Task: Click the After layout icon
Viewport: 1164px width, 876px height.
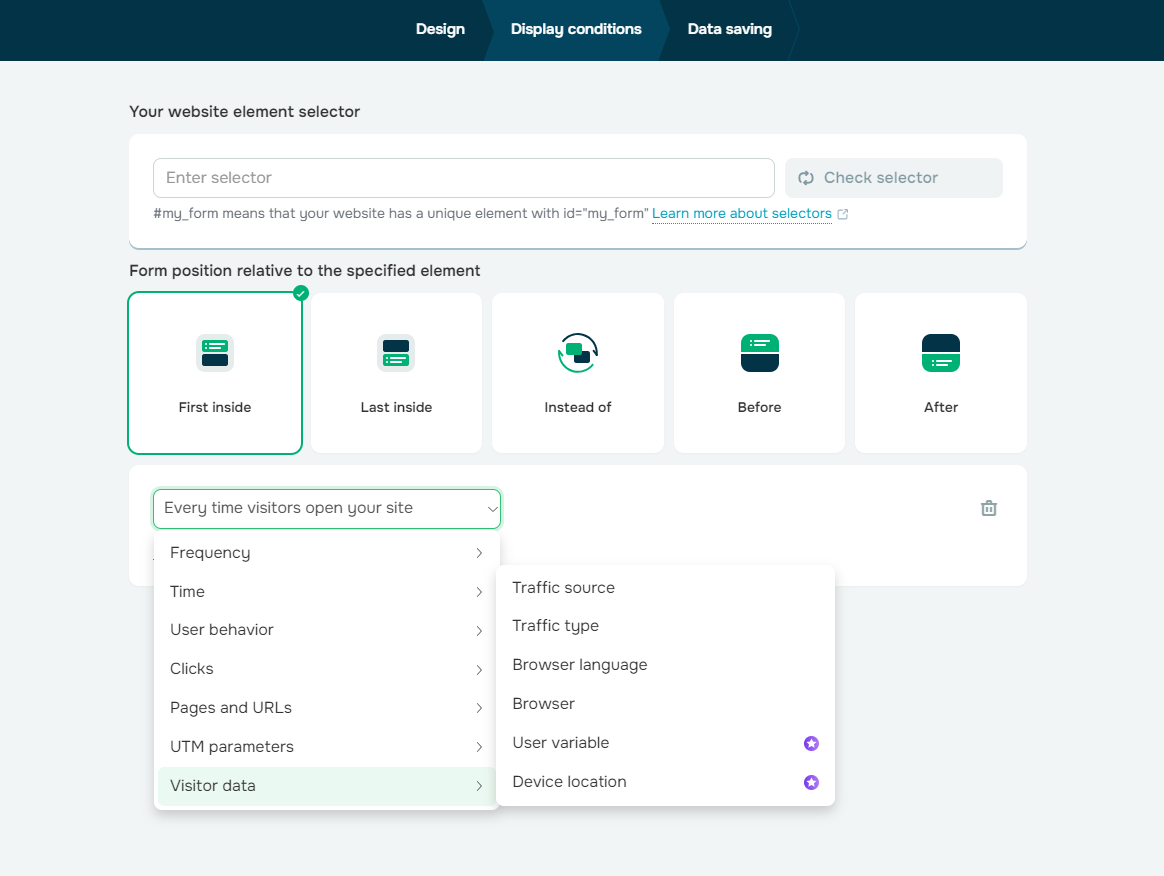Action: pos(941,353)
